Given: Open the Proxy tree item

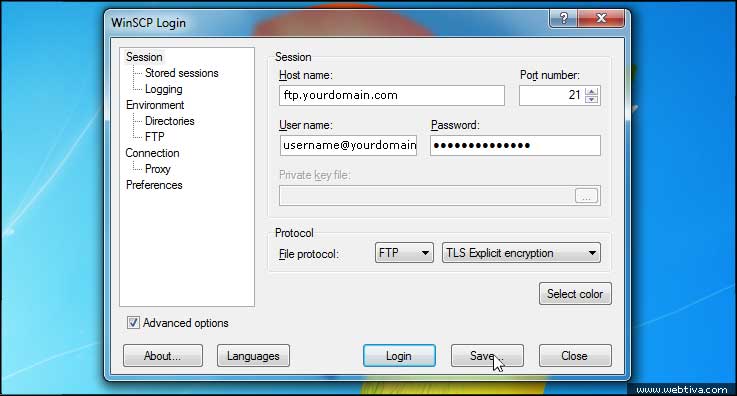Looking at the screenshot, I should coord(157,169).
